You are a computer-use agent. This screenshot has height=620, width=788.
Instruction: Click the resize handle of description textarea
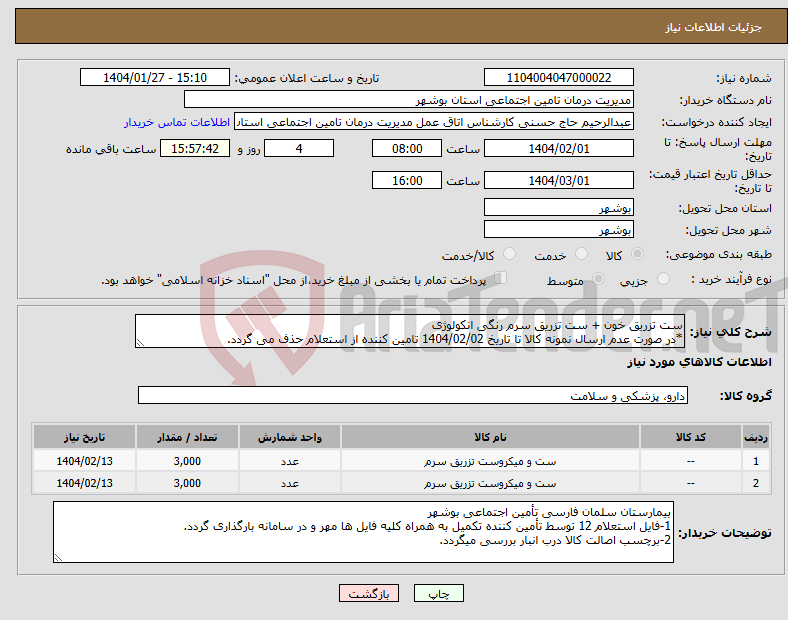(140, 343)
